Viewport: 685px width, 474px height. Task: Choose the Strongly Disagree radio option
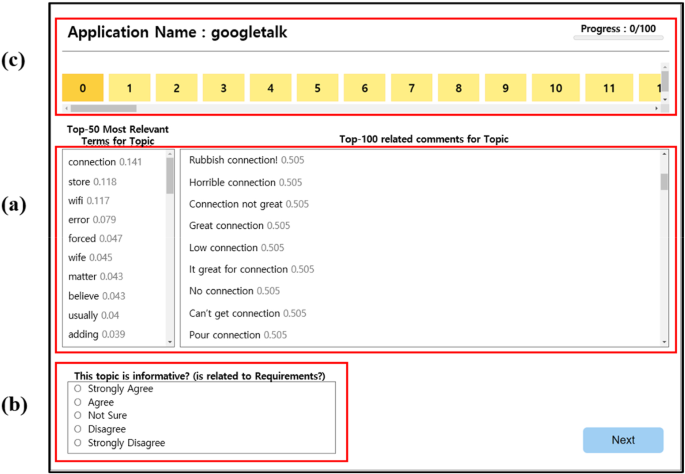coord(78,443)
